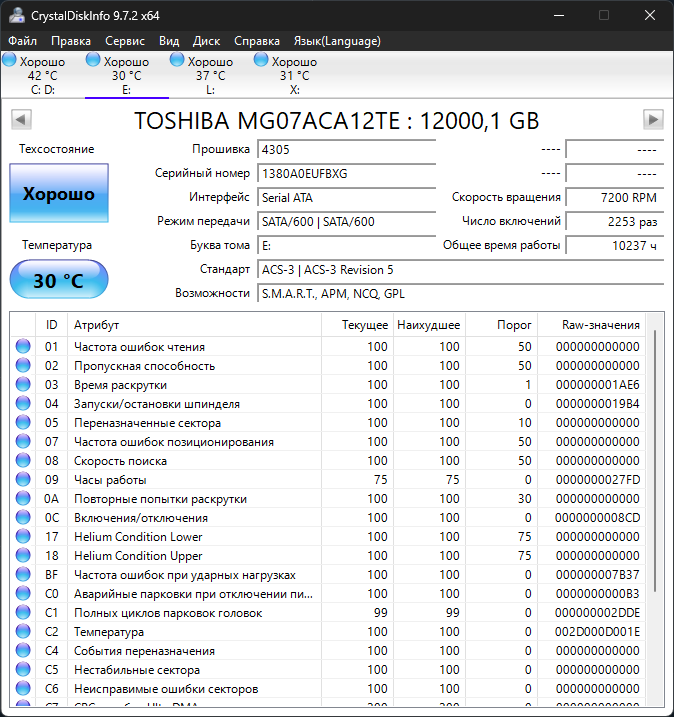This screenshot has width=674, height=717.
Task: Select disk X: at 31 °C
Action: coord(294,75)
